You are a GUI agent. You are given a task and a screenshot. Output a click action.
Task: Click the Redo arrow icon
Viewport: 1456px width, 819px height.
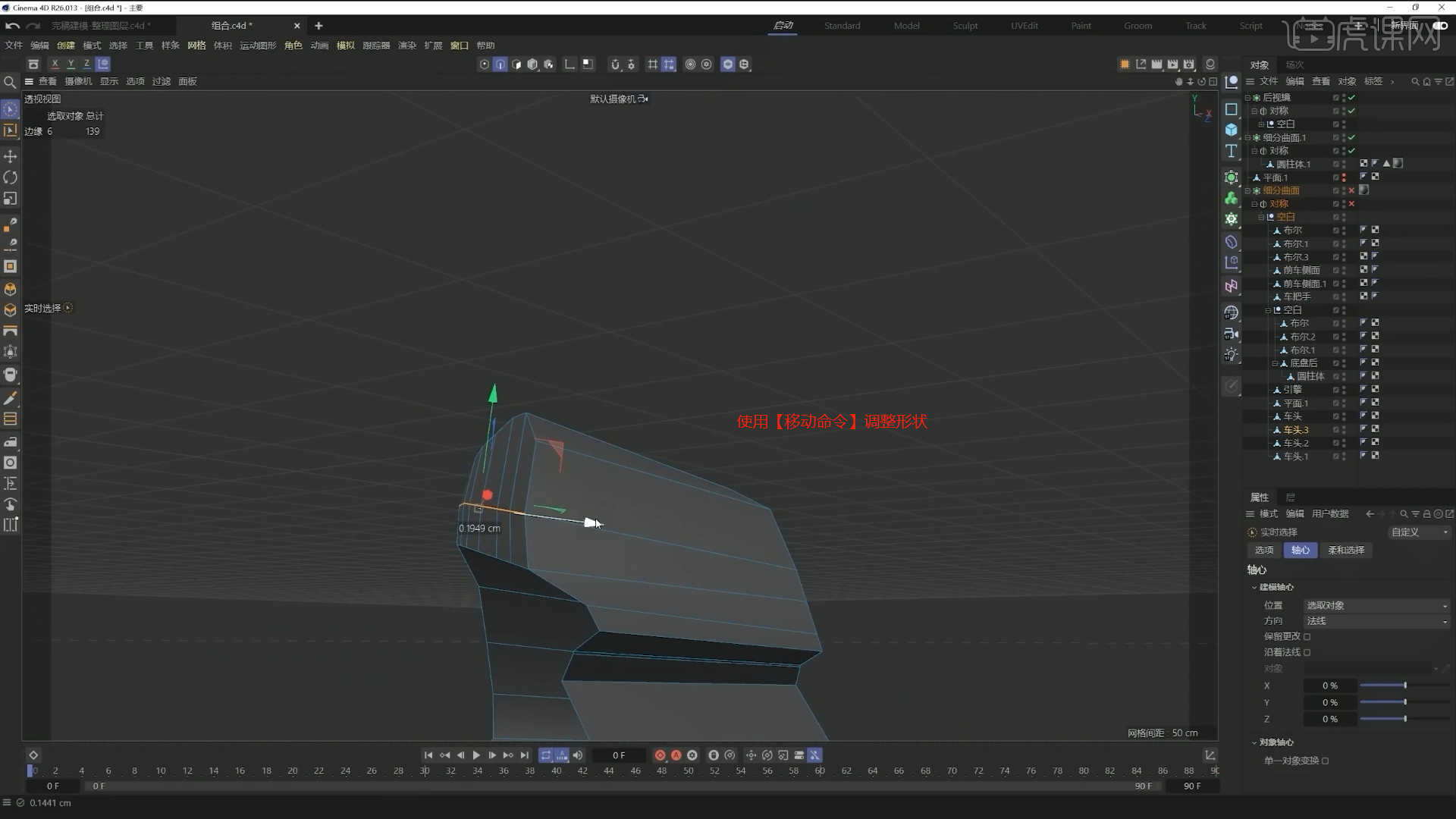coord(33,26)
